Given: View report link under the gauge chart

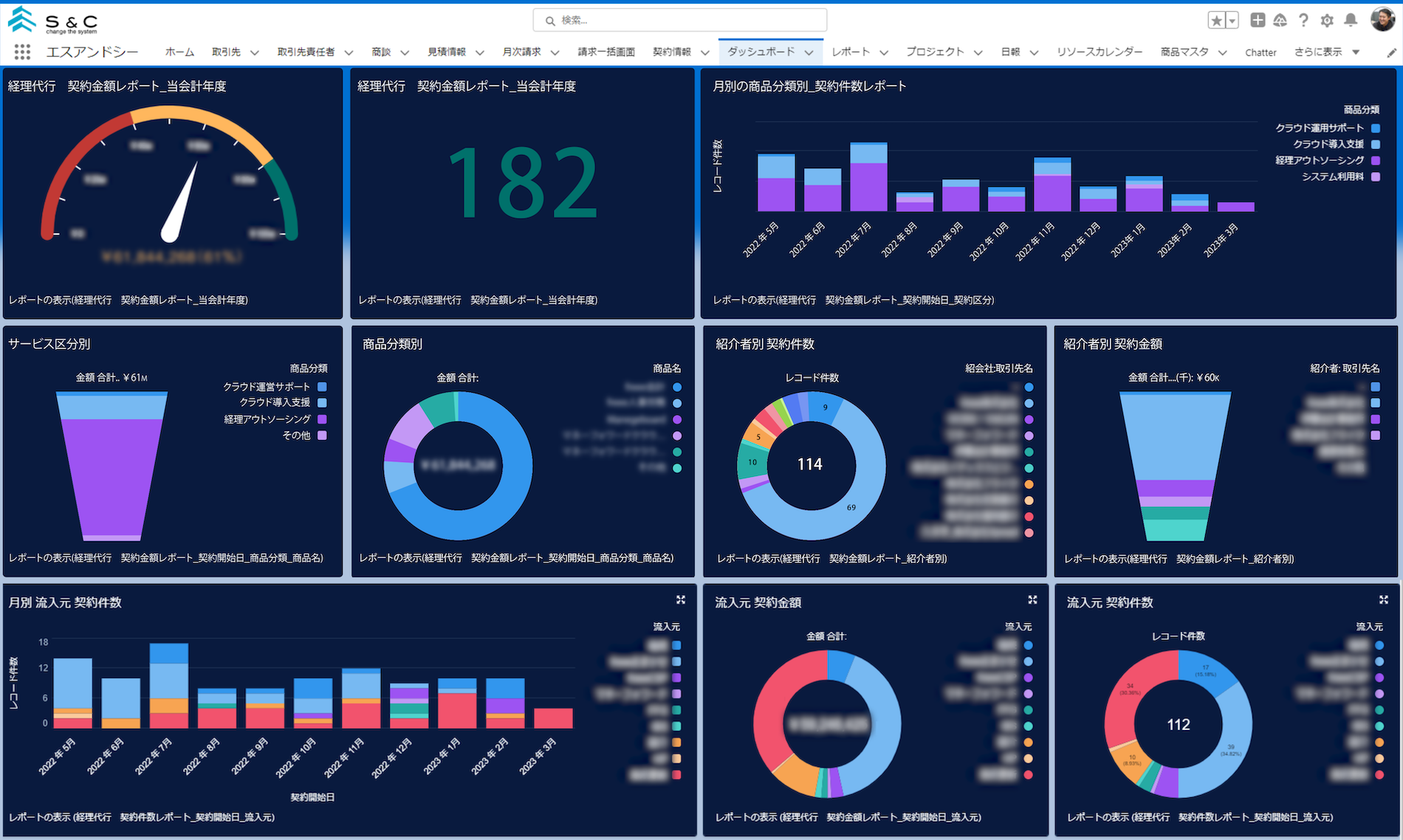Looking at the screenshot, I should coord(128,300).
